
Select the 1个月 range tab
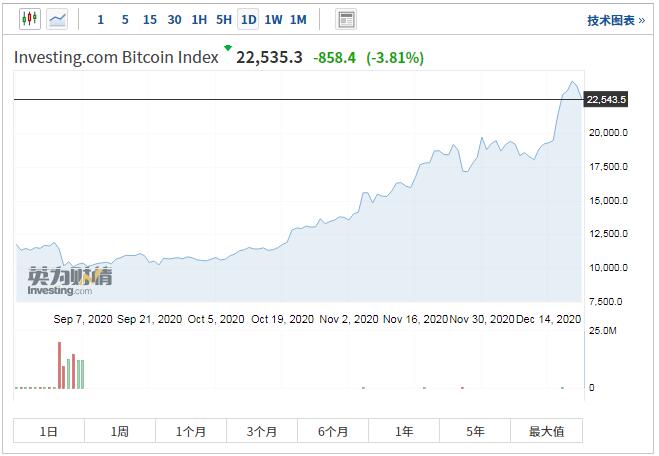point(191,431)
